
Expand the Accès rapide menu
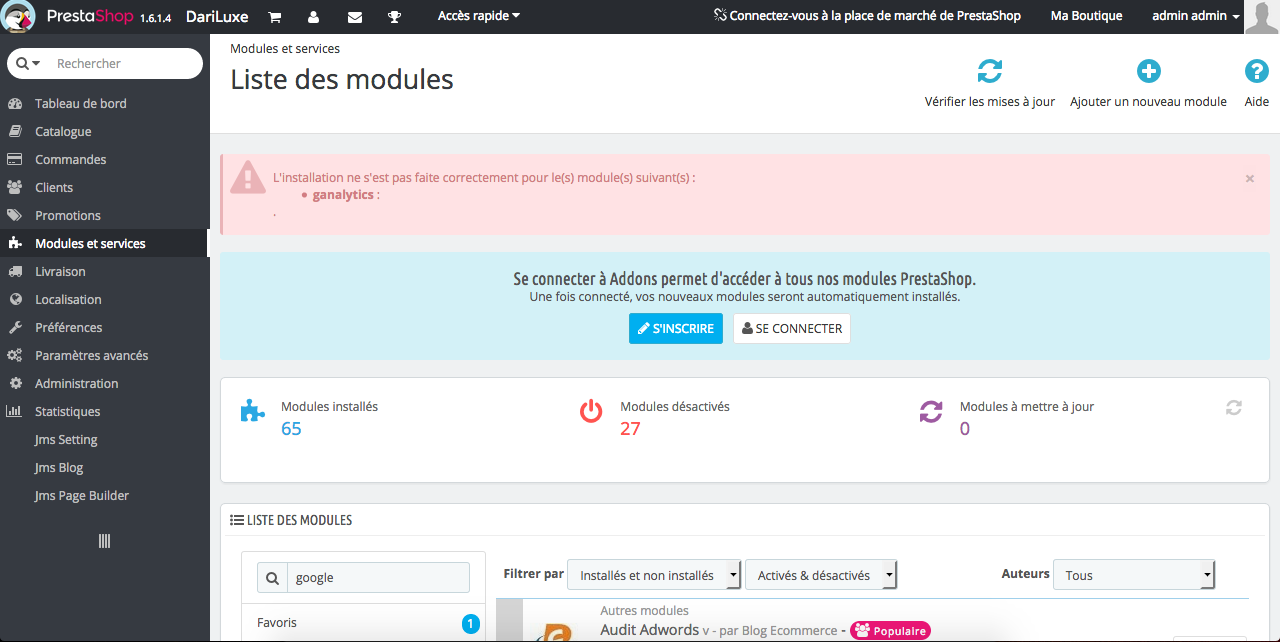[479, 16]
